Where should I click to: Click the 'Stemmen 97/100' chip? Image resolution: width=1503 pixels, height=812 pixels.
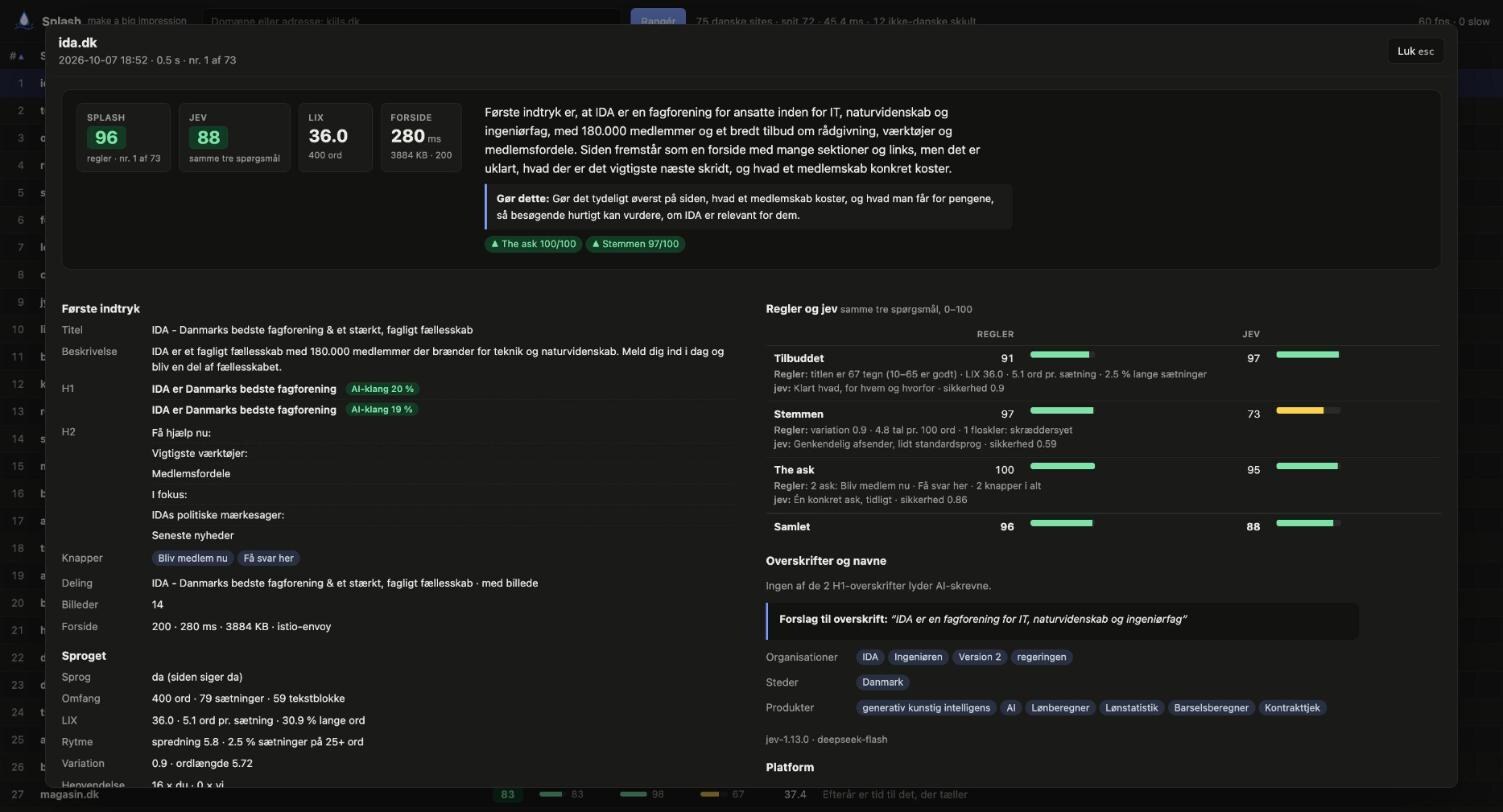pyautogui.click(x=636, y=244)
